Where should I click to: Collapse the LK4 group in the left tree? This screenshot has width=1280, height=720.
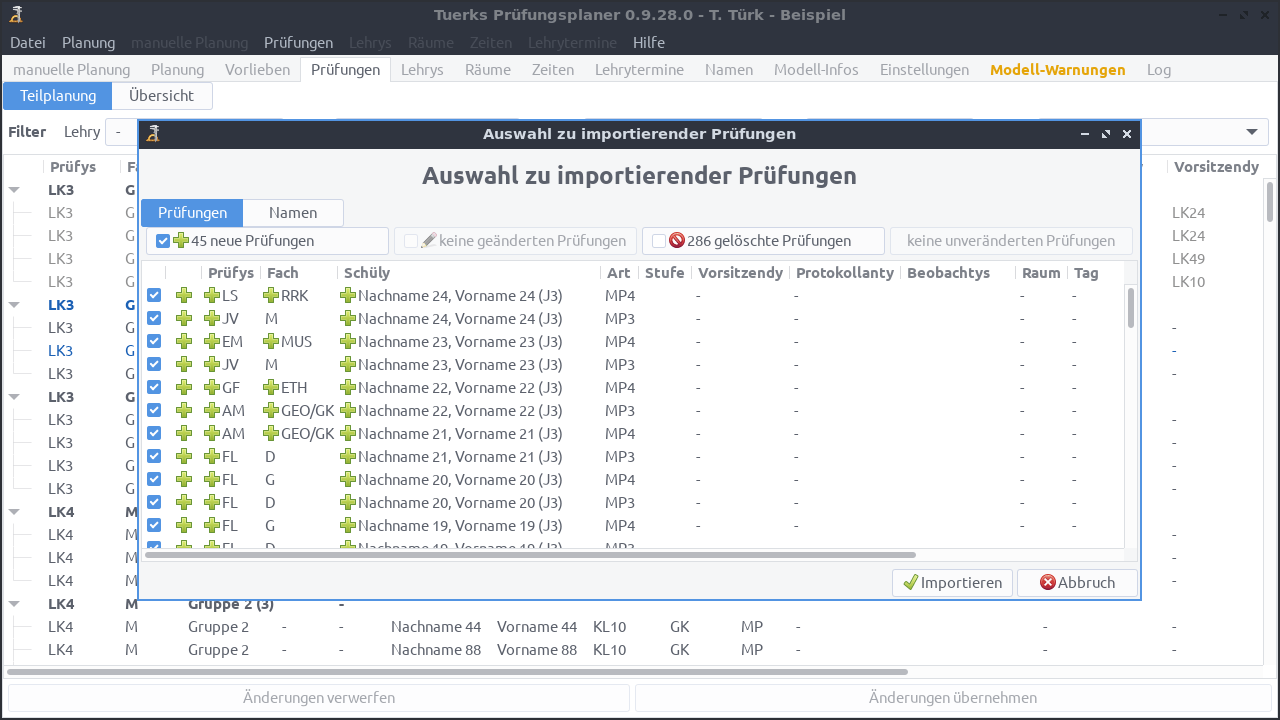pyautogui.click(x=14, y=511)
